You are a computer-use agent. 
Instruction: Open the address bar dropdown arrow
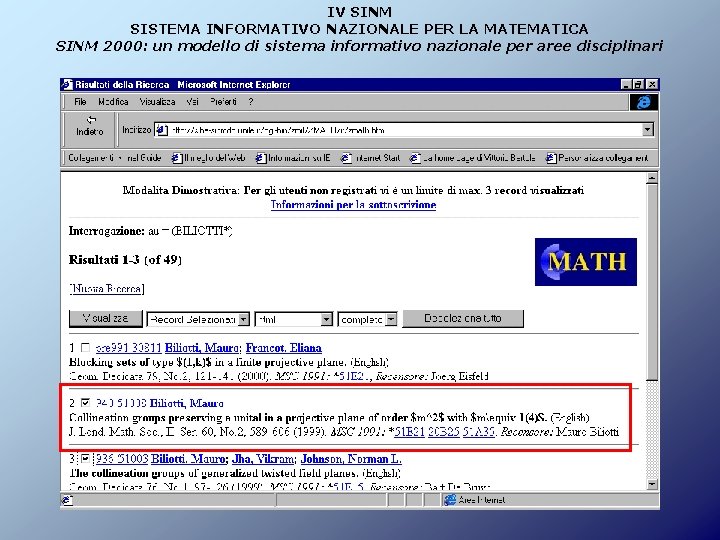tap(647, 130)
